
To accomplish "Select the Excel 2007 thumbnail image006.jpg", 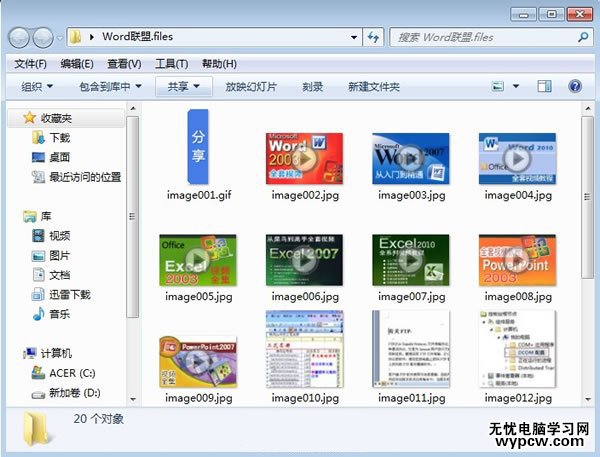I will 304,260.
